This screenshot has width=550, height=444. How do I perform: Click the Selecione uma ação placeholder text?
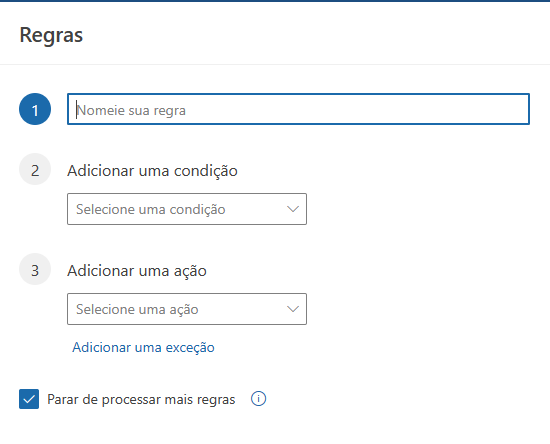[137, 309]
